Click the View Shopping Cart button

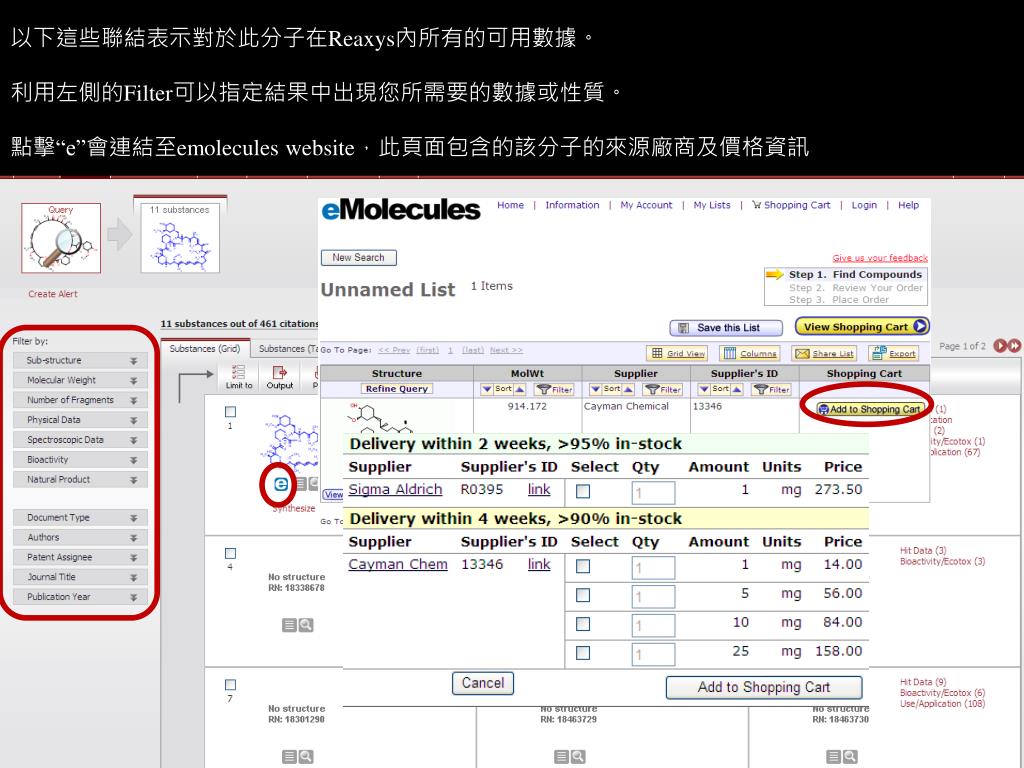(862, 327)
